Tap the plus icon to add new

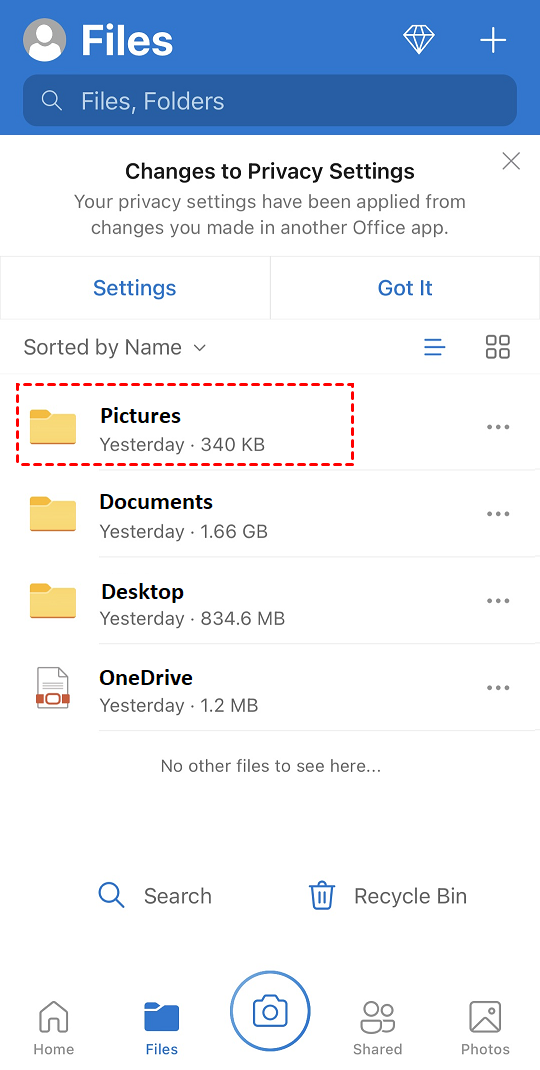[x=493, y=40]
